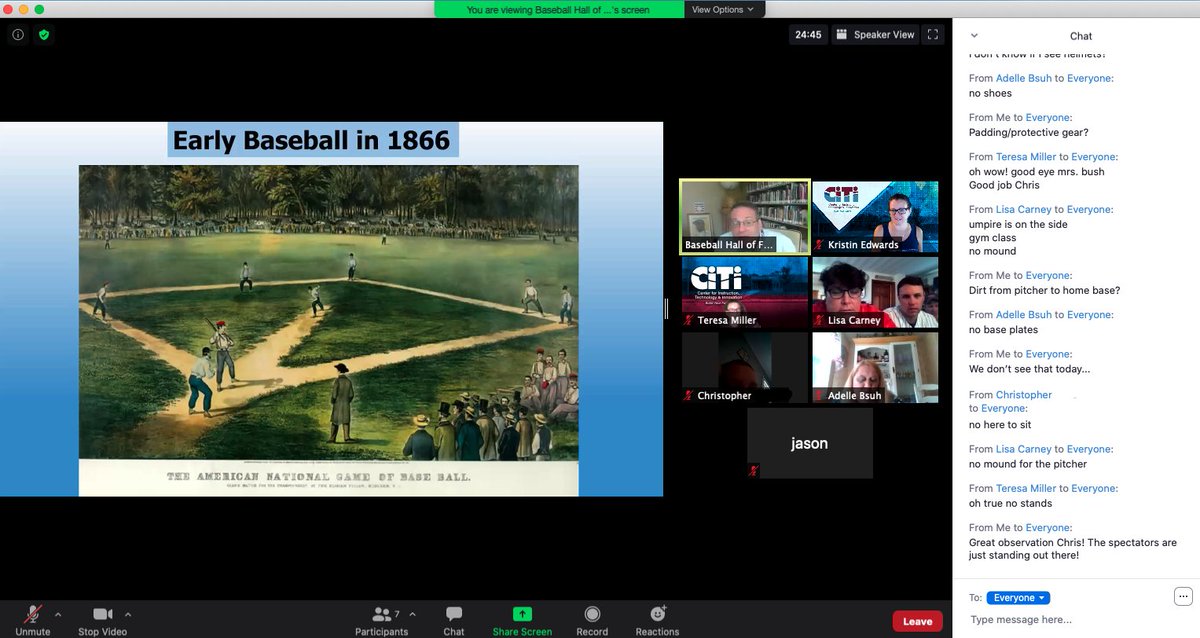Click Teresa Miller sender above 'oh wow! good eye'
The height and width of the screenshot is (638, 1200).
1026,157
